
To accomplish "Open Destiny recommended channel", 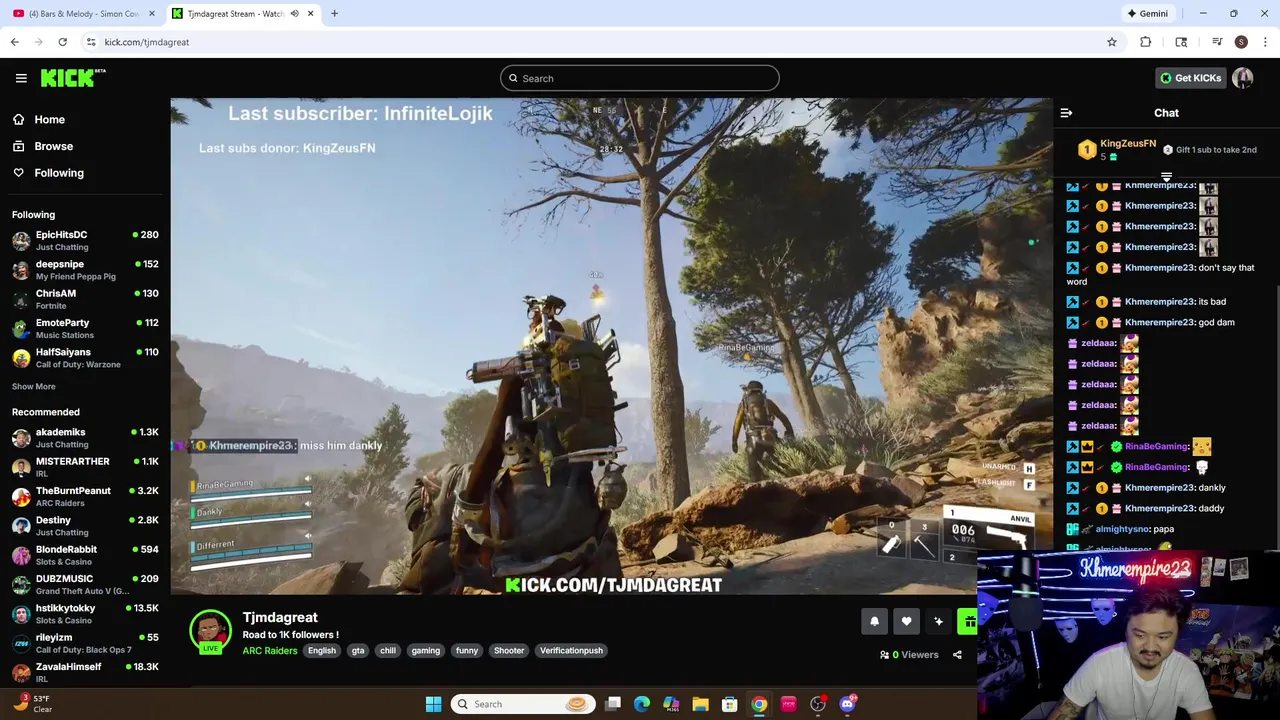I will pos(85,526).
